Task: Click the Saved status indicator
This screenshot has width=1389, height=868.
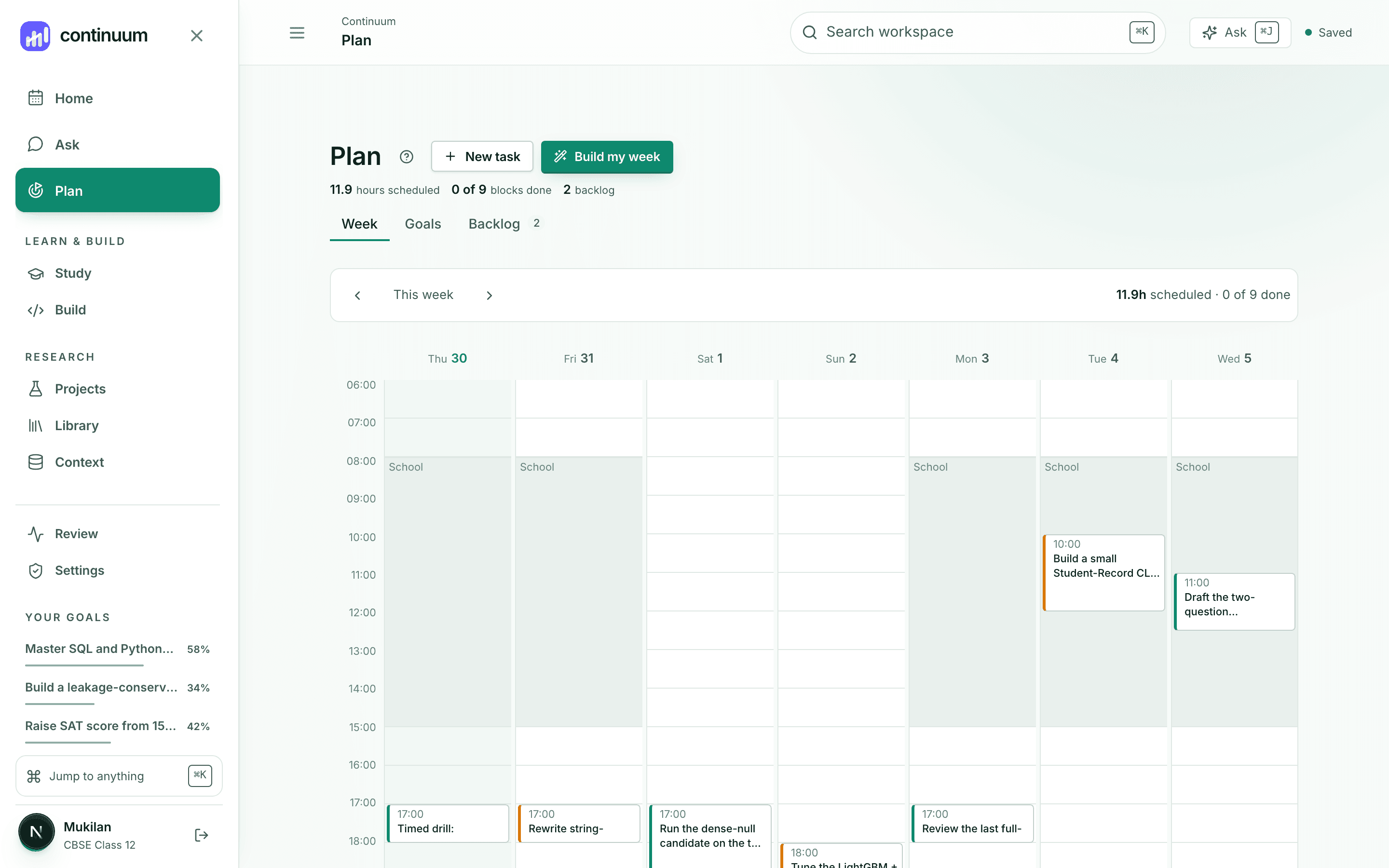Action: [x=1328, y=33]
